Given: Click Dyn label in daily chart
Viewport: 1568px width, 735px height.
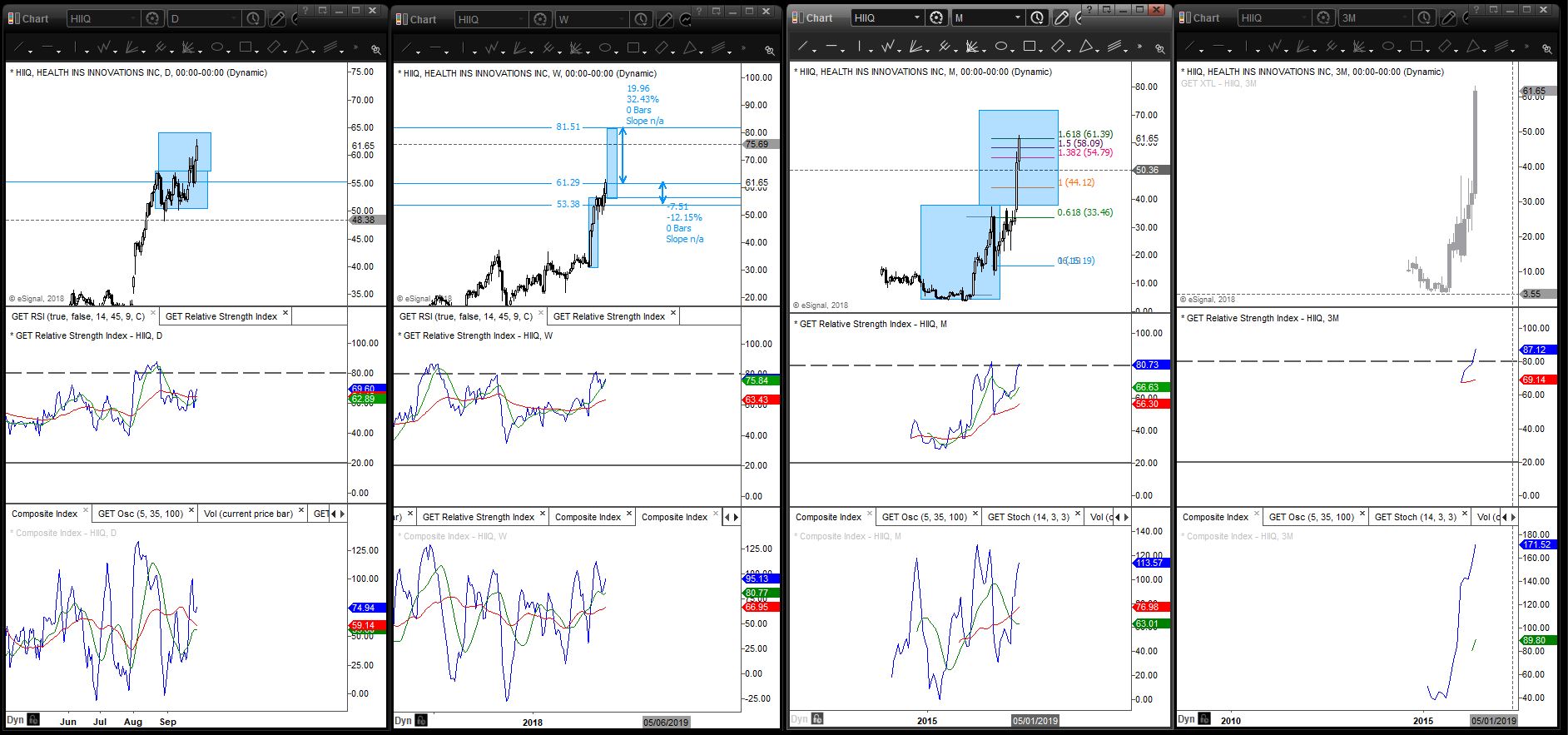Looking at the screenshot, I should (x=15, y=720).
